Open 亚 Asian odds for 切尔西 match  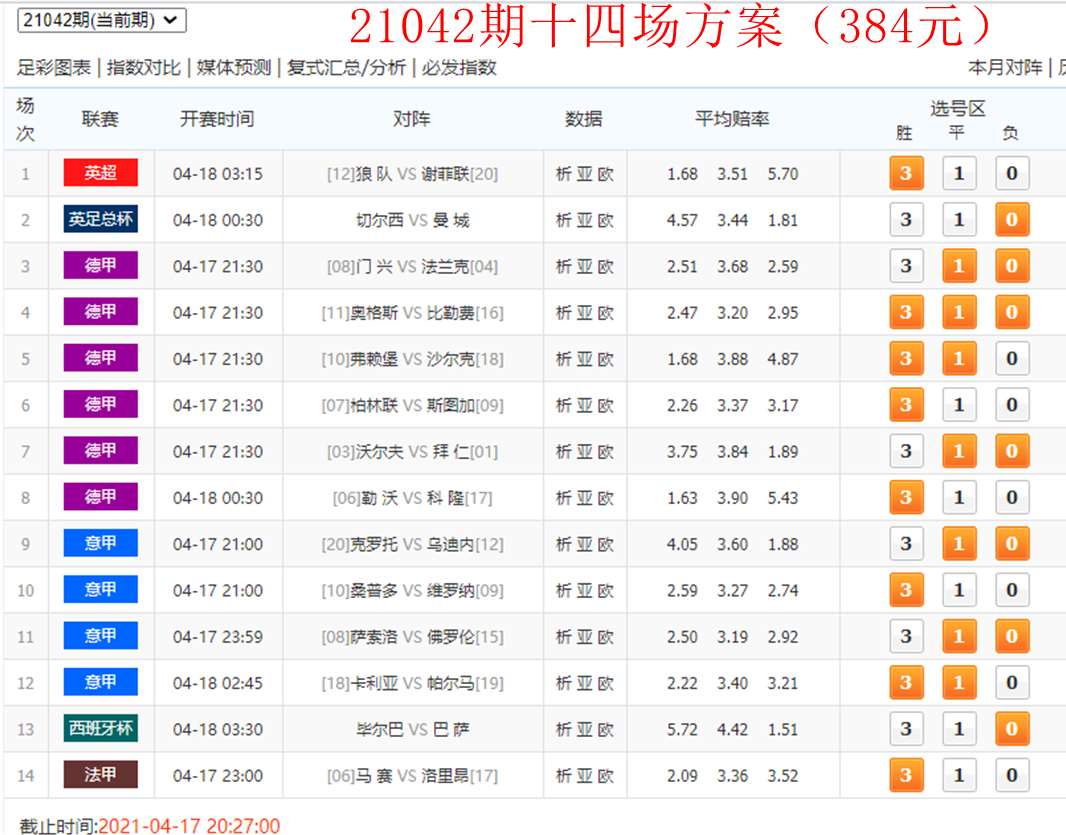tap(585, 220)
